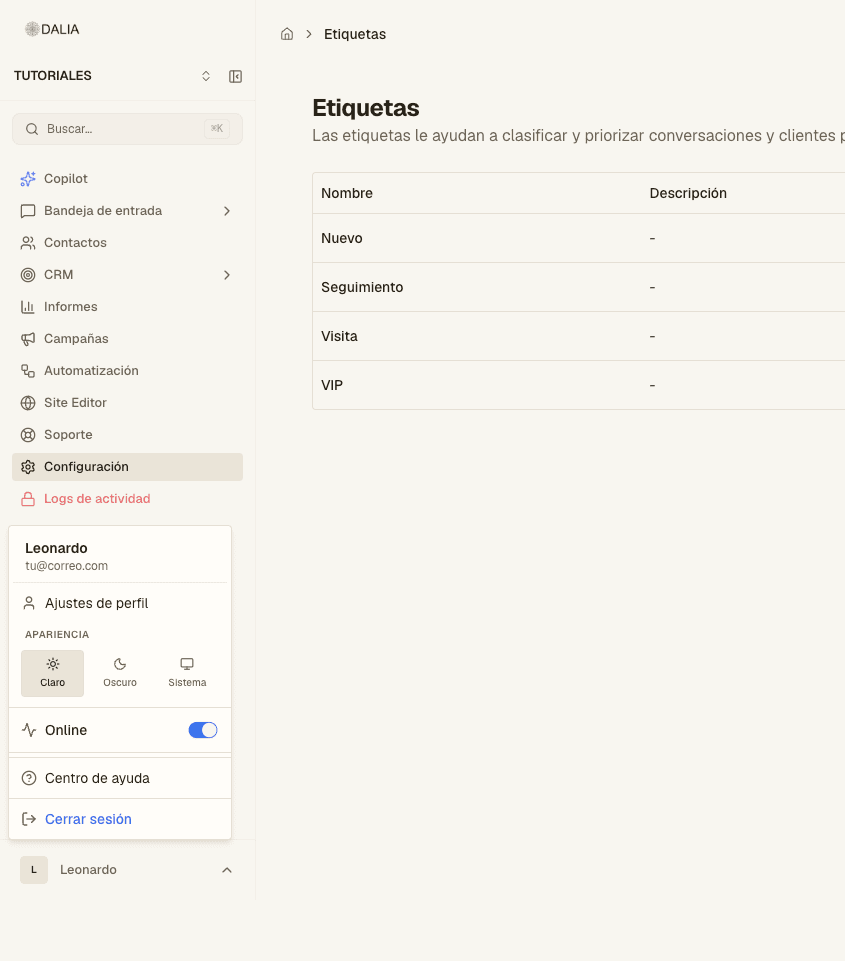Image resolution: width=845 pixels, height=961 pixels.
Task: Select the VIP label row
Action: (x=578, y=386)
